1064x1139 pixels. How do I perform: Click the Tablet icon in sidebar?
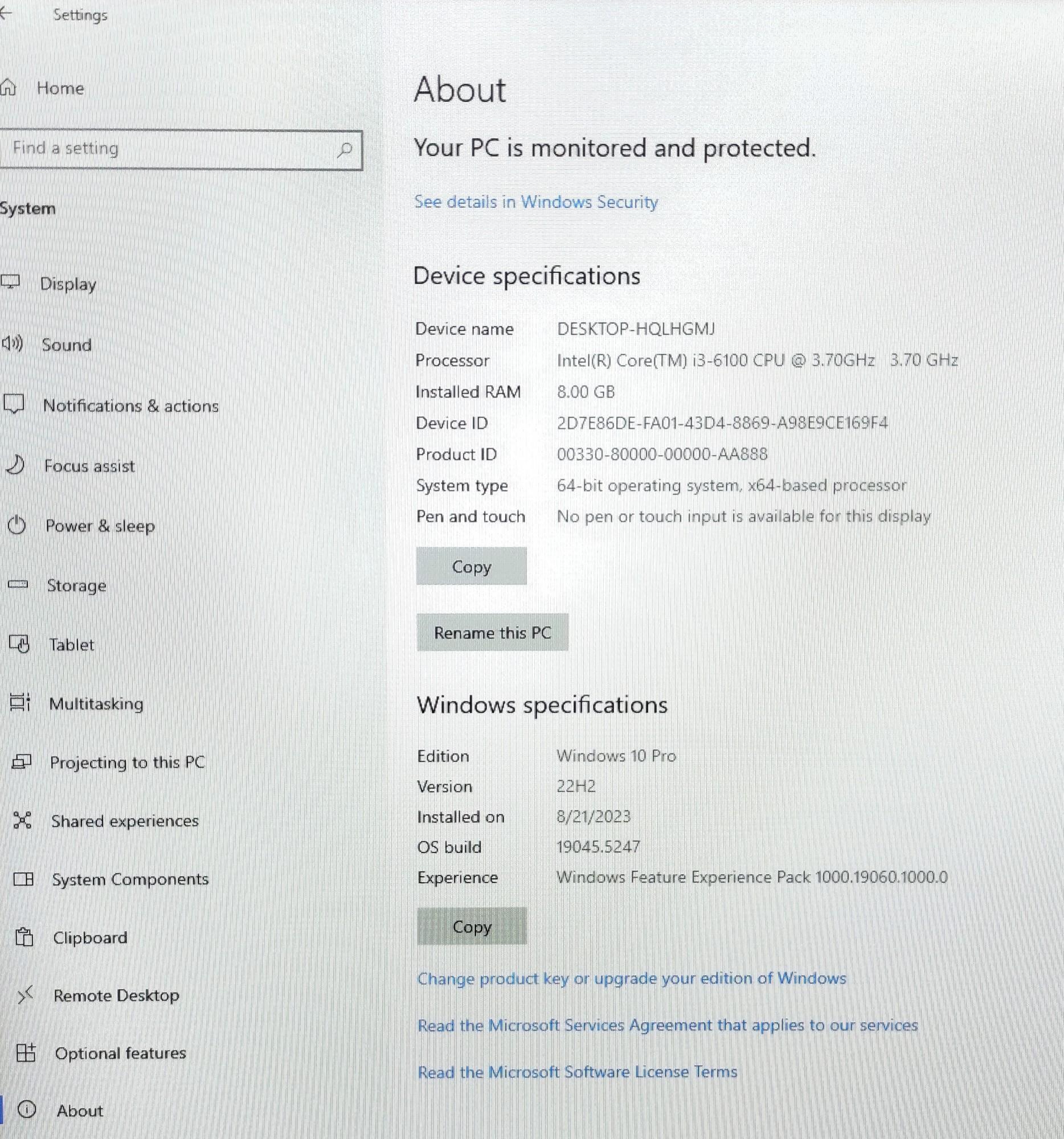19,644
